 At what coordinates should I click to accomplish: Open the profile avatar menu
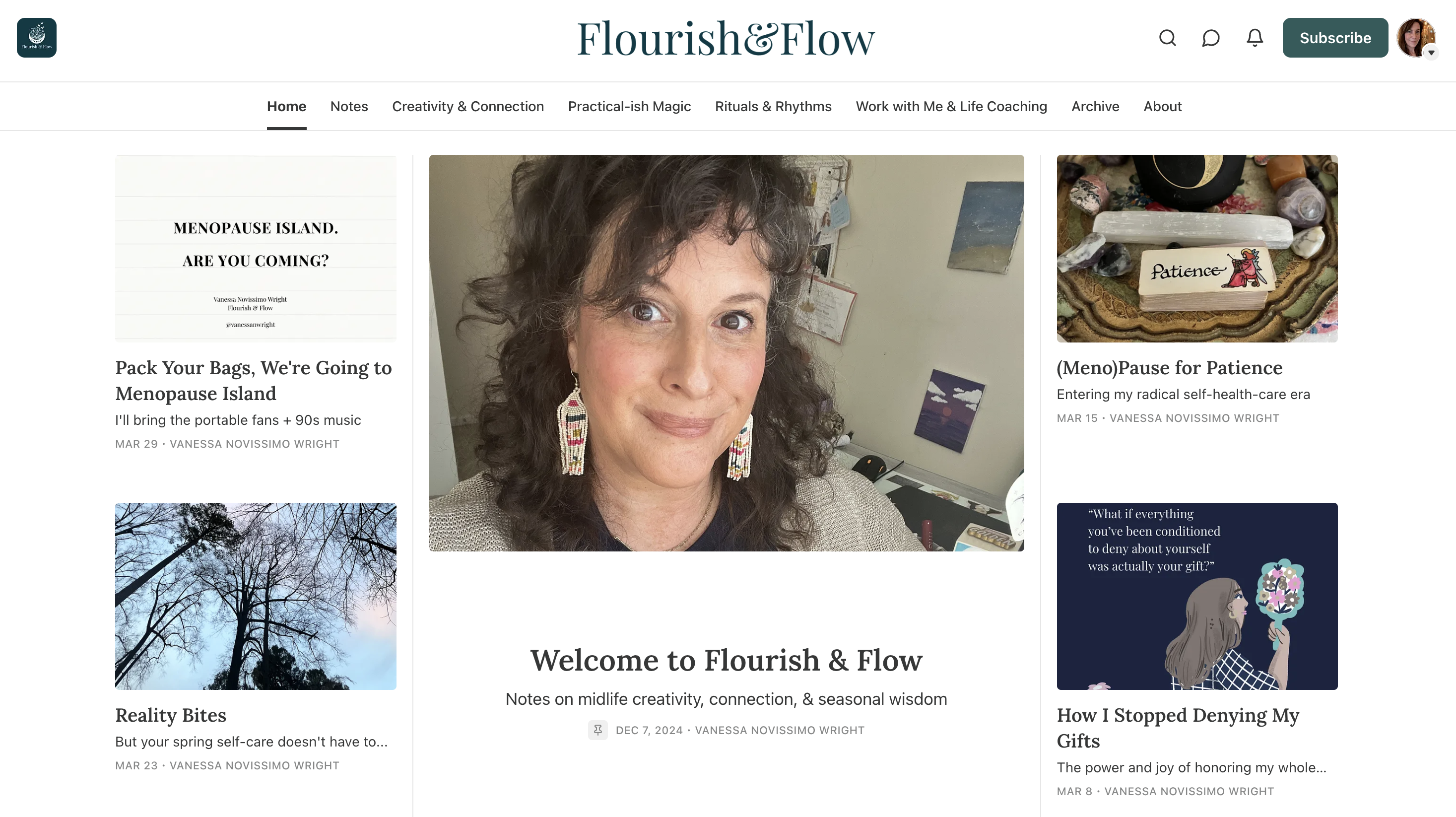click(1416, 38)
